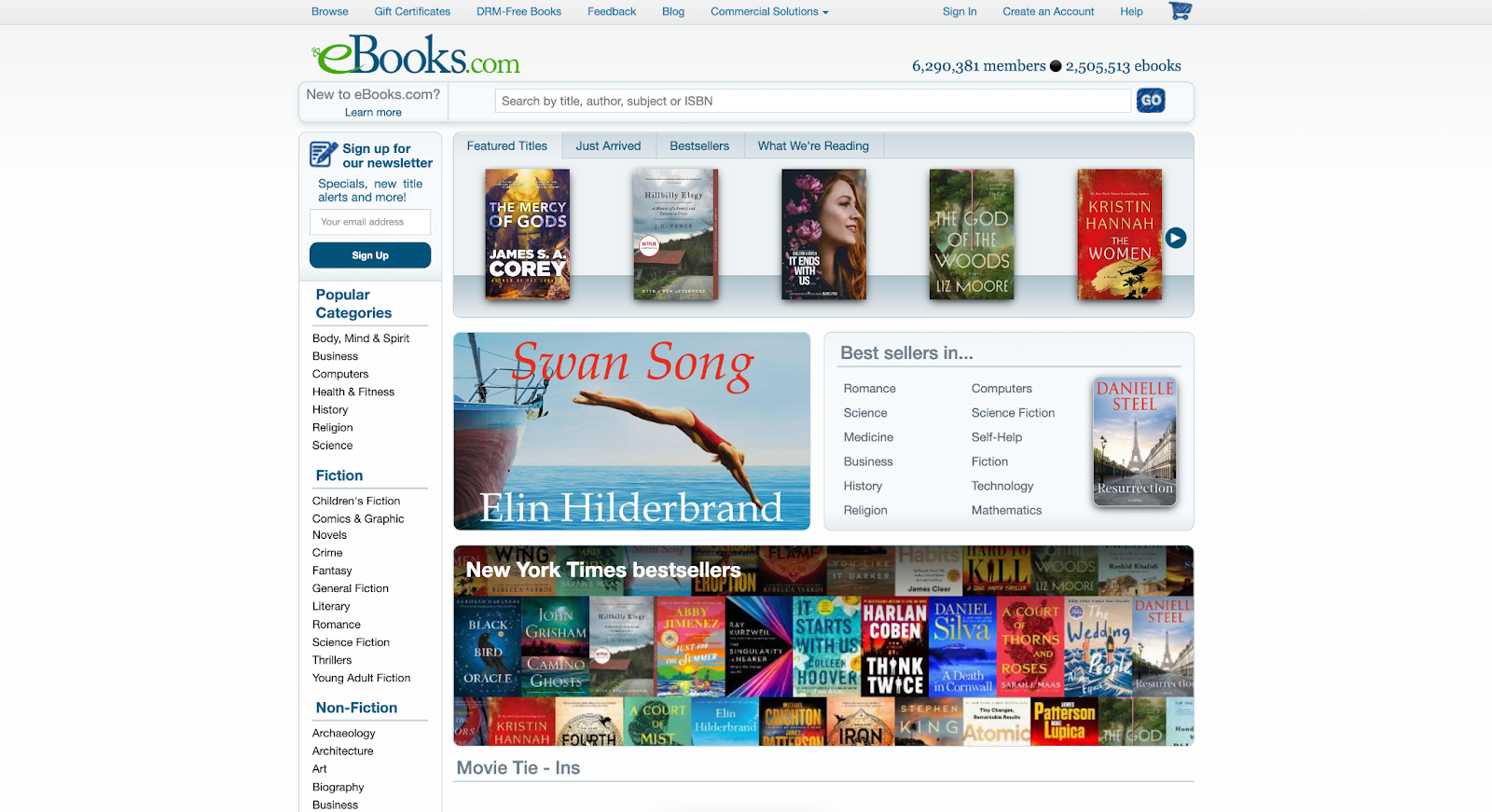Open the Fantasy category
The image size is (1492, 812).
pos(332,571)
